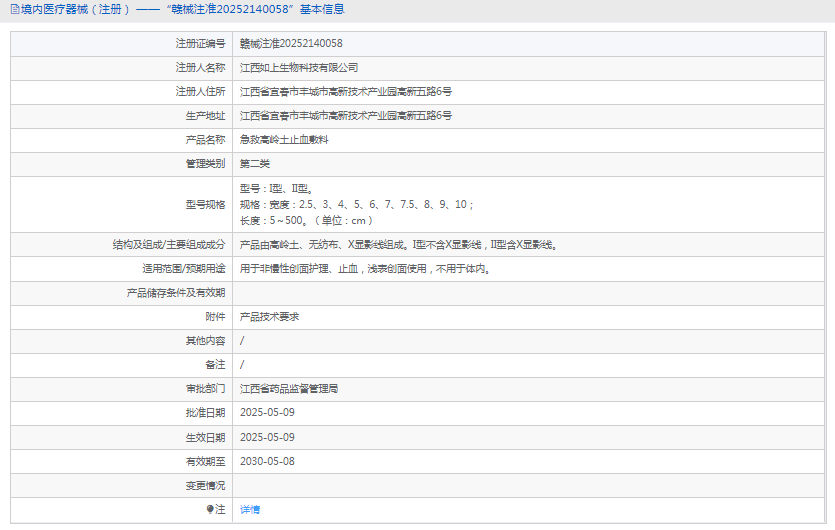Click the 注册人住所 label
Screen dimensions: 835x530
pos(201,92)
